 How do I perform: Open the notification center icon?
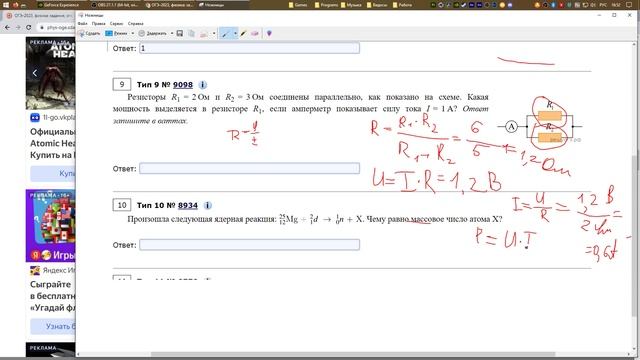point(629,5)
